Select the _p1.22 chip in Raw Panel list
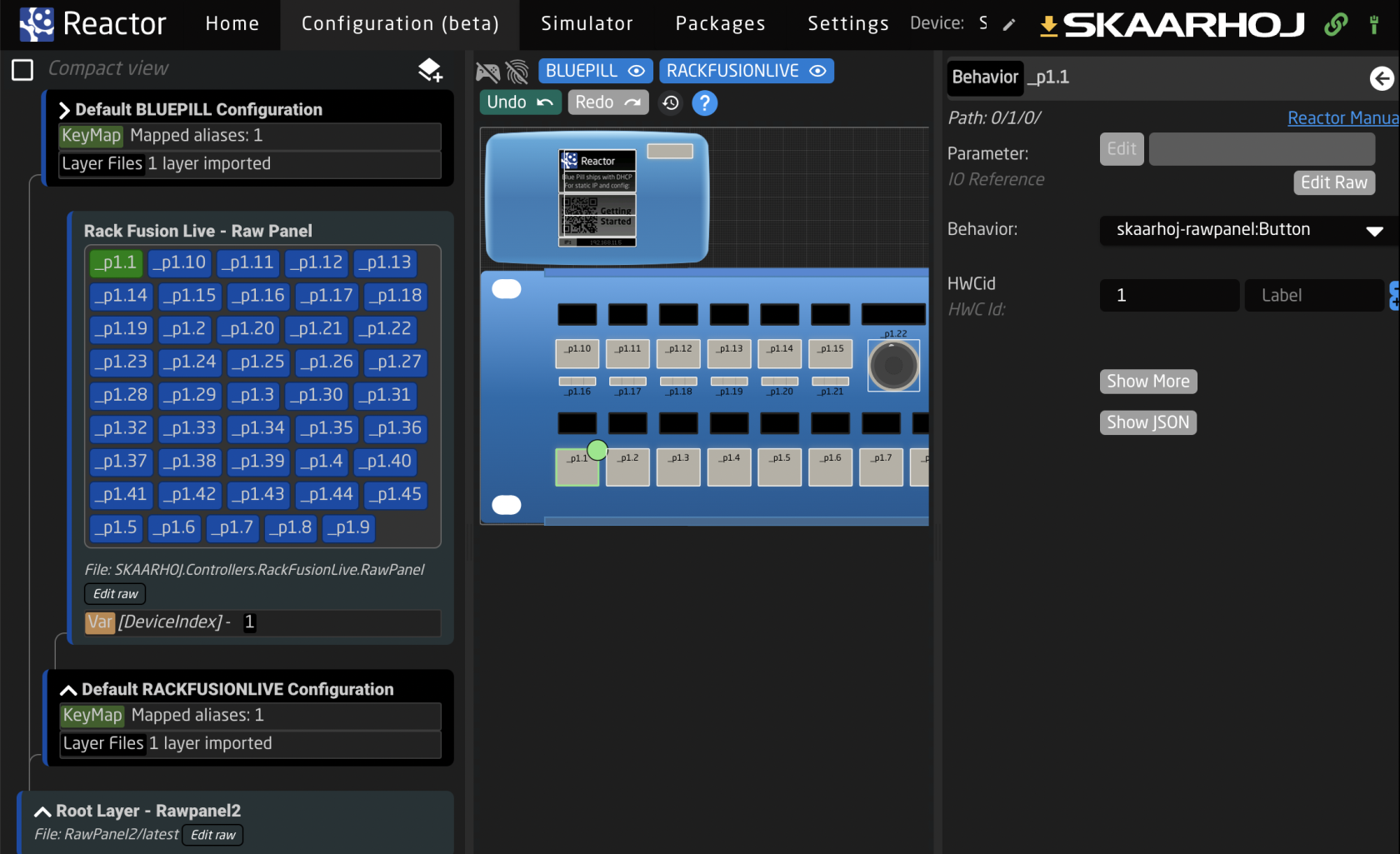The height and width of the screenshot is (854, 1400). (x=385, y=329)
